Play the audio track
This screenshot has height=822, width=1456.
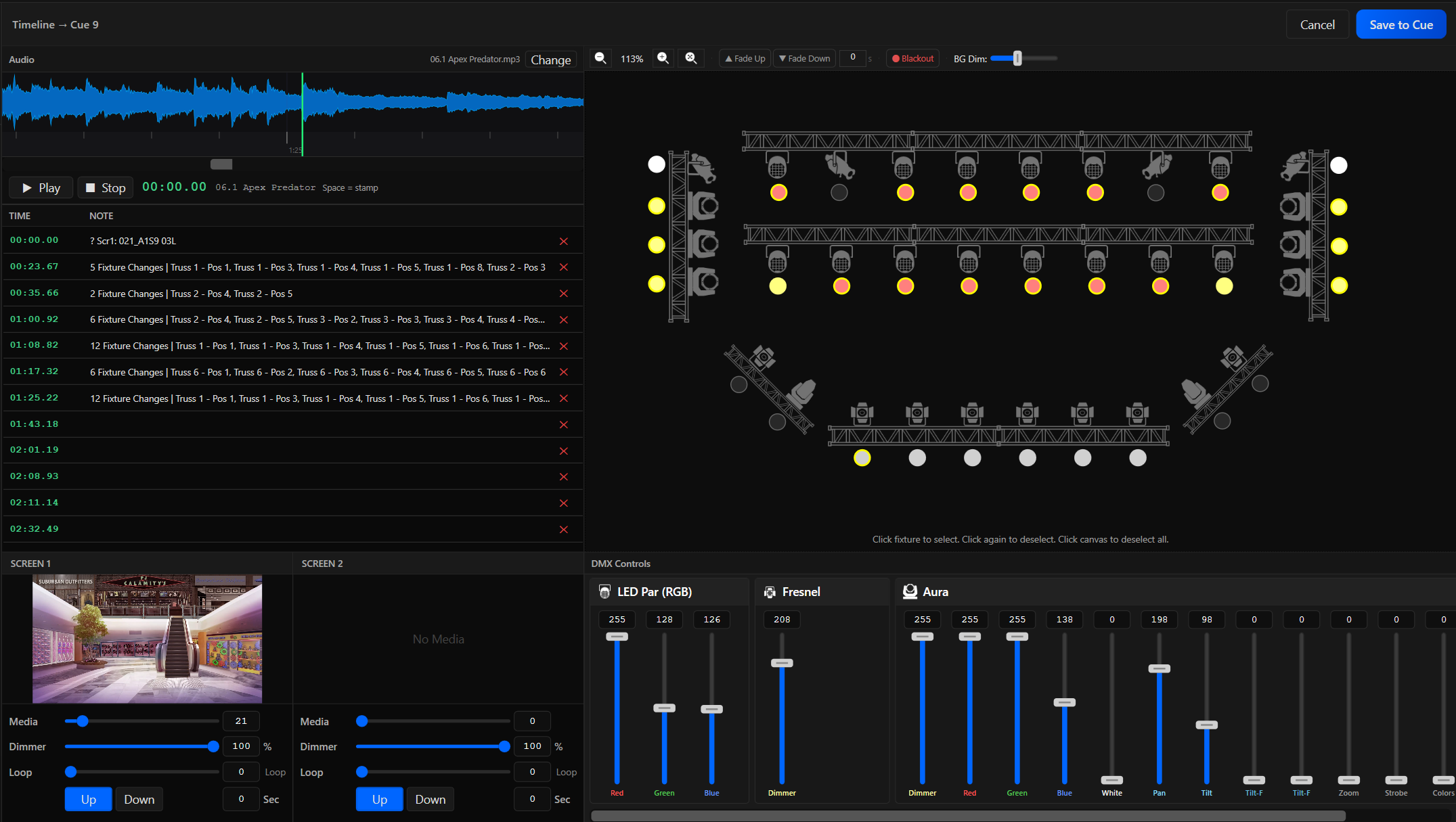(41, 187)
